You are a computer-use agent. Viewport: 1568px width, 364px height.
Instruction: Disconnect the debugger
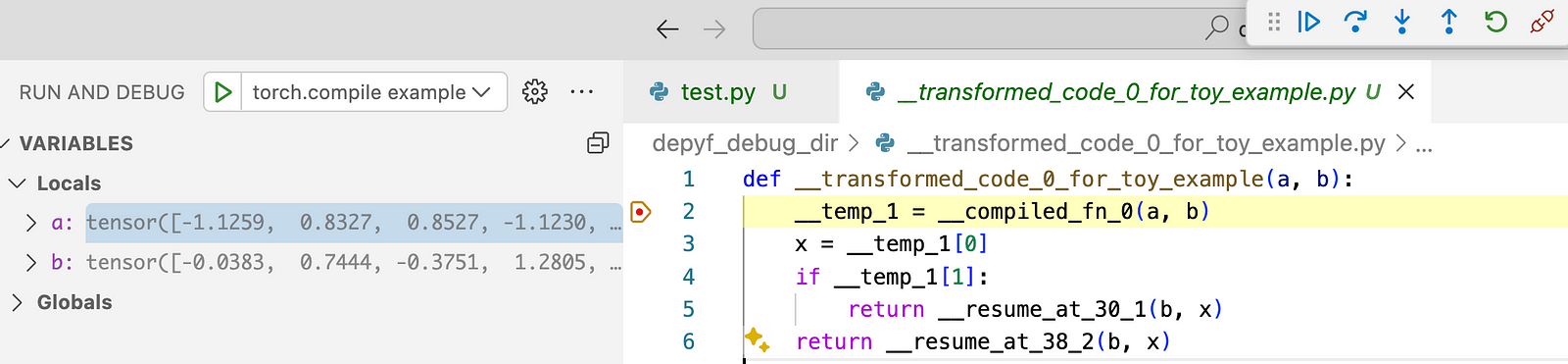click(x=1543, y=22)
